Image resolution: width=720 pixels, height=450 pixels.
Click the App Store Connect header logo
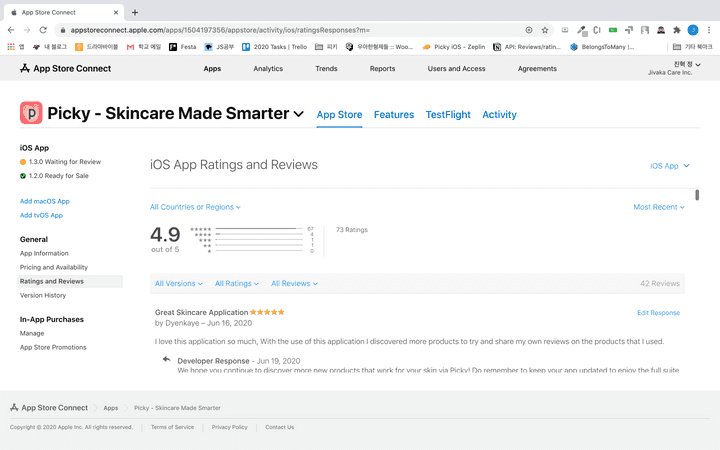pyautogui.click(x=65, y=69)
